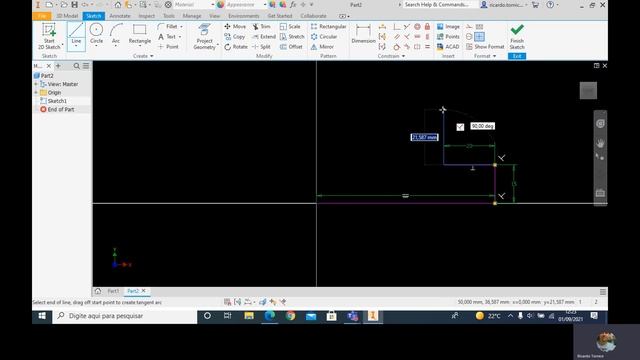Viewport: 640px width, 360px height.
Task: Click the Pan hand in navigation bar
Action: [600, 143]
